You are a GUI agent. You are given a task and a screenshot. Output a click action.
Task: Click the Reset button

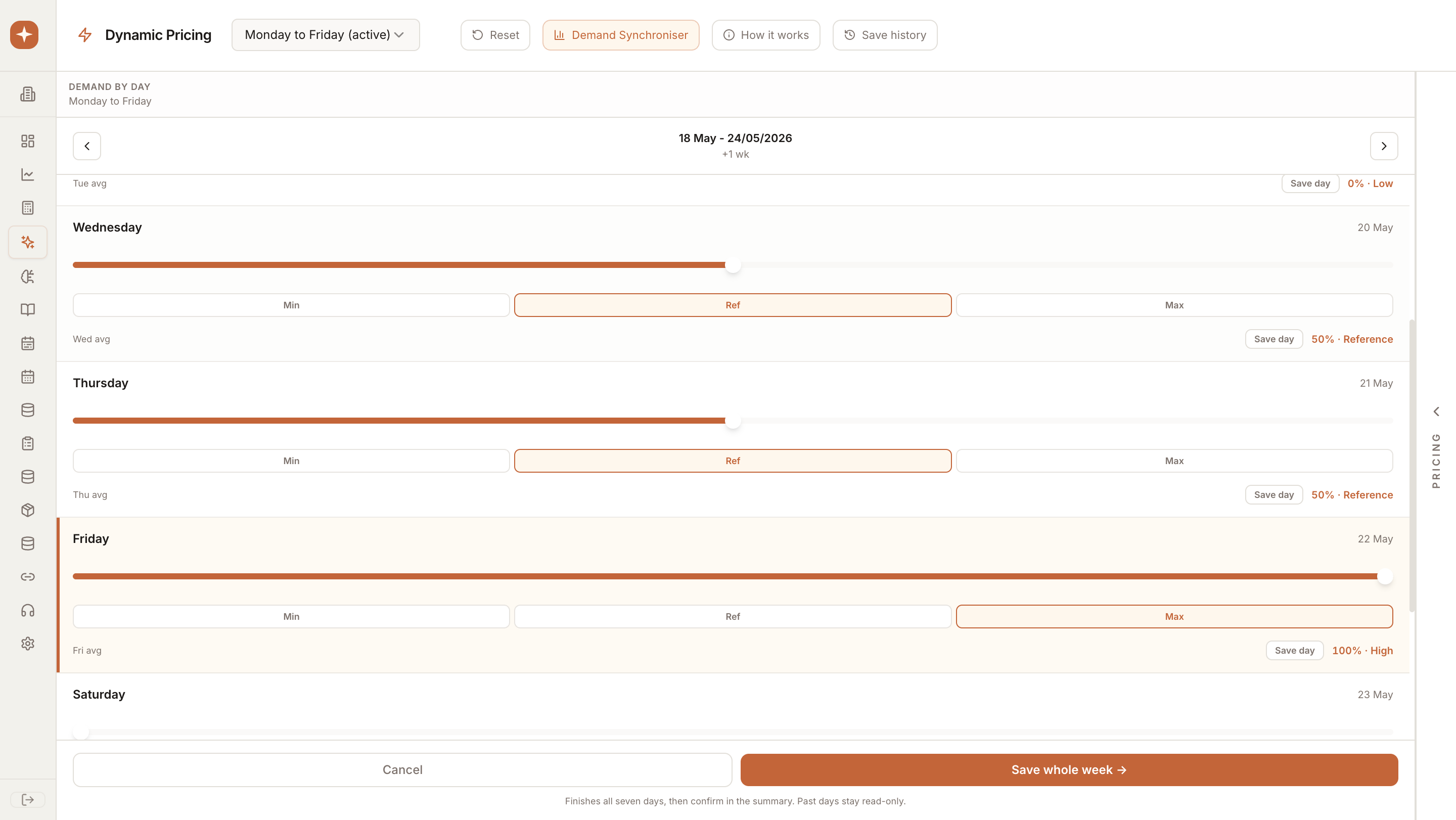coord(495,35)
